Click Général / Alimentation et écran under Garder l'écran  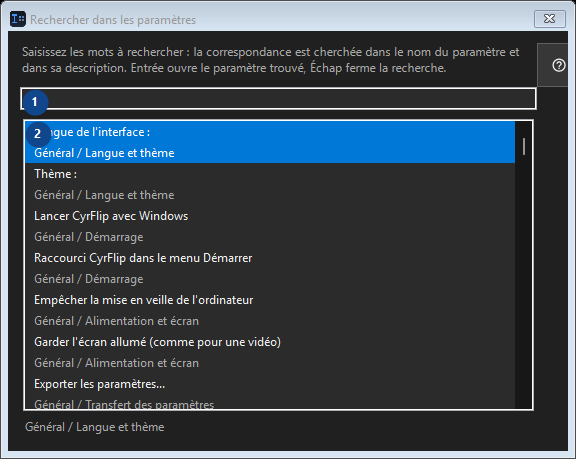(116, 363)
